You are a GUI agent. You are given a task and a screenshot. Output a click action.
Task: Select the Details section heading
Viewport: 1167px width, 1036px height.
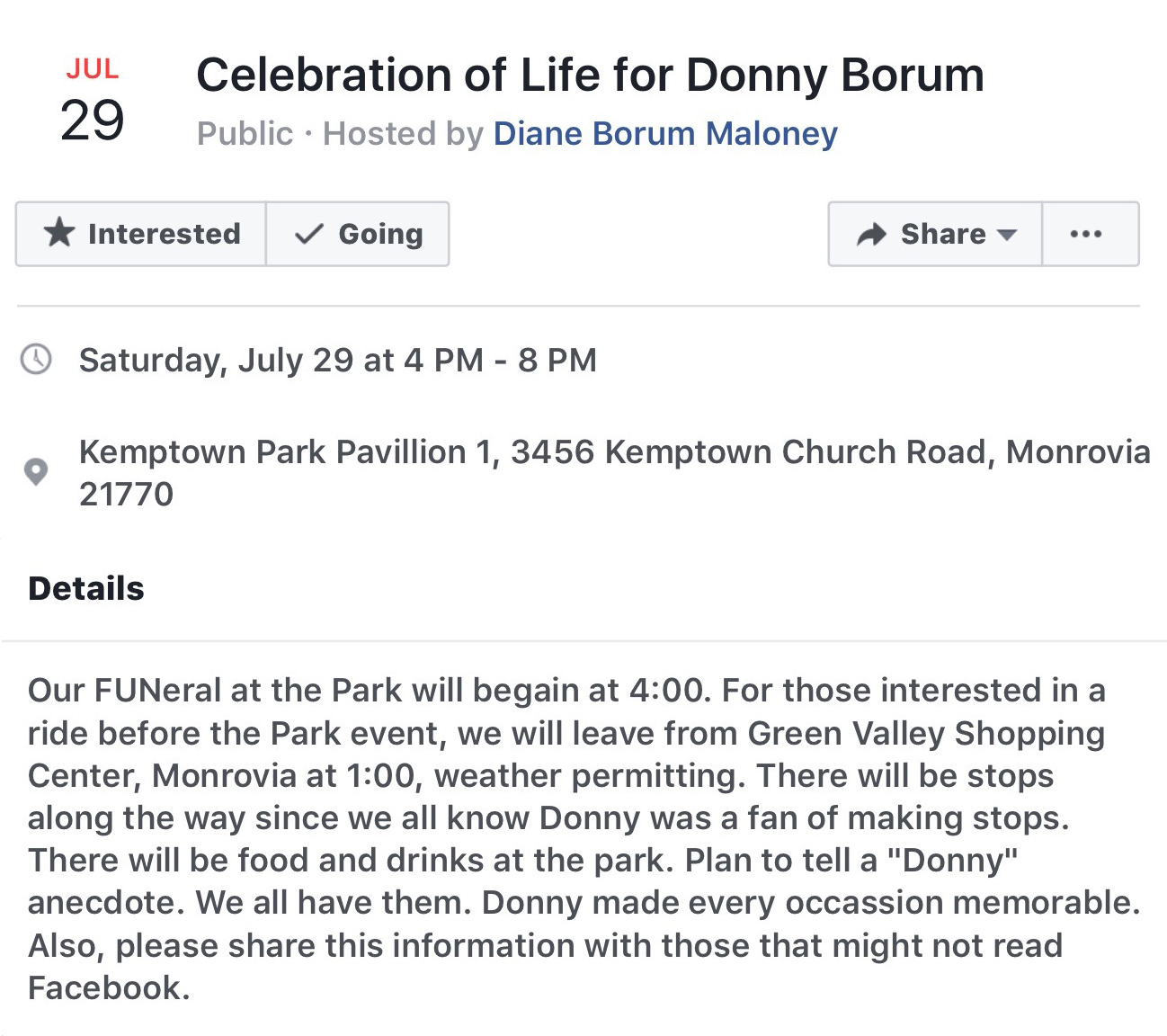click(x=86, y=588)
